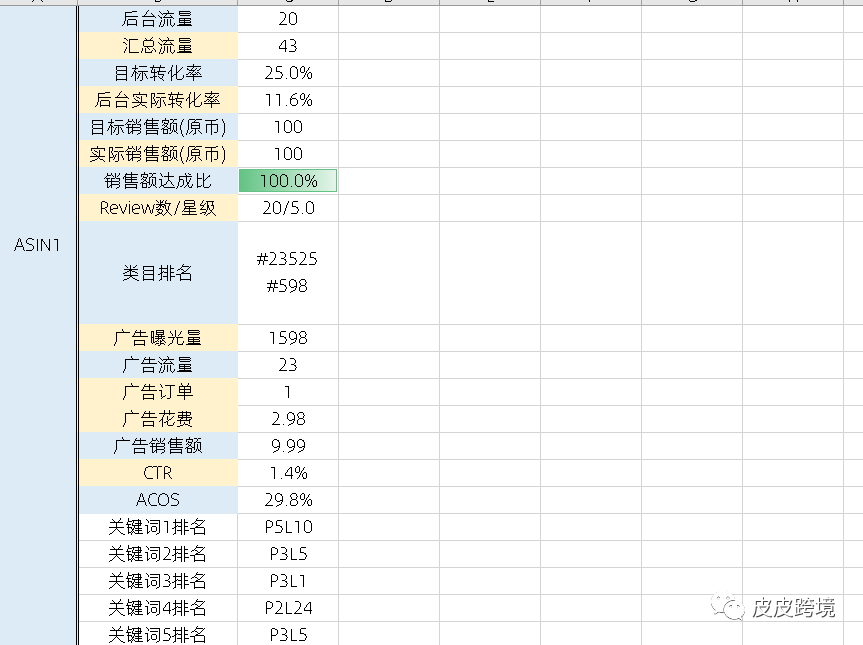Click the 关键词1排名 cell showing P5L10
Screen dimensions: 863x645
pyautogui.click(x=288, y=526)
